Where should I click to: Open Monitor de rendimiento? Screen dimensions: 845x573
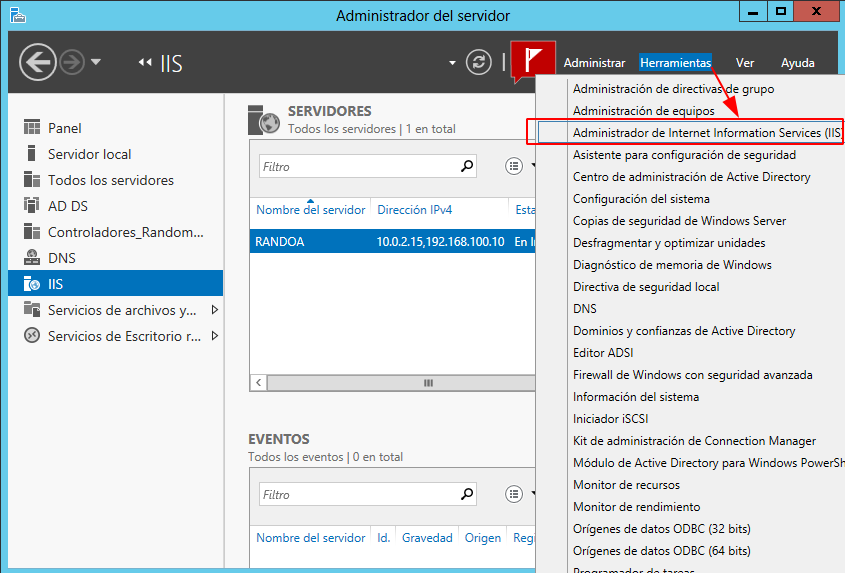636,507
